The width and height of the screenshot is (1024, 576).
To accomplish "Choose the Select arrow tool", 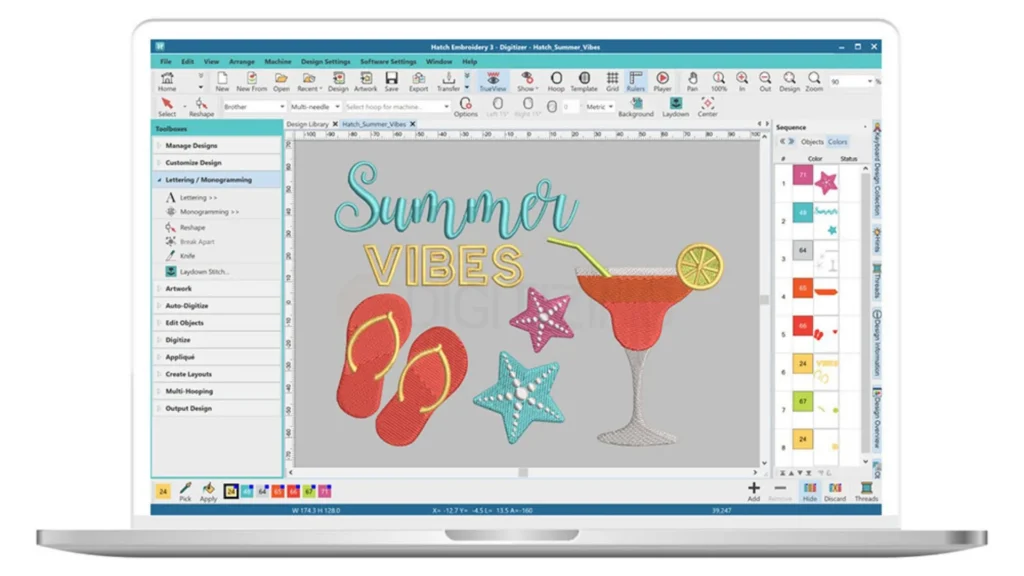I will [167, 106].
